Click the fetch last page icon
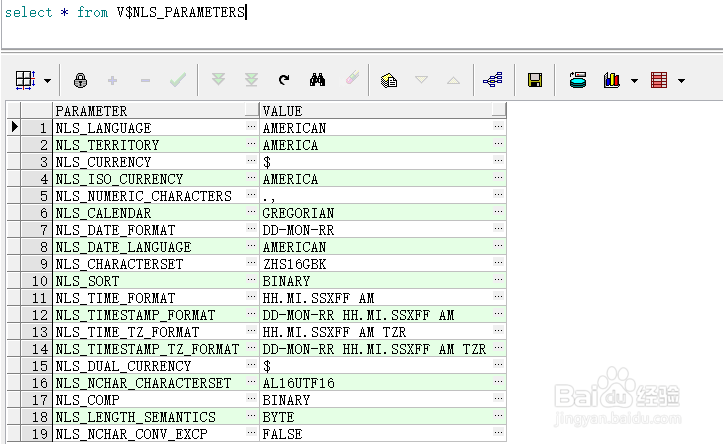723x444 pixels. [x=251, y=80]
